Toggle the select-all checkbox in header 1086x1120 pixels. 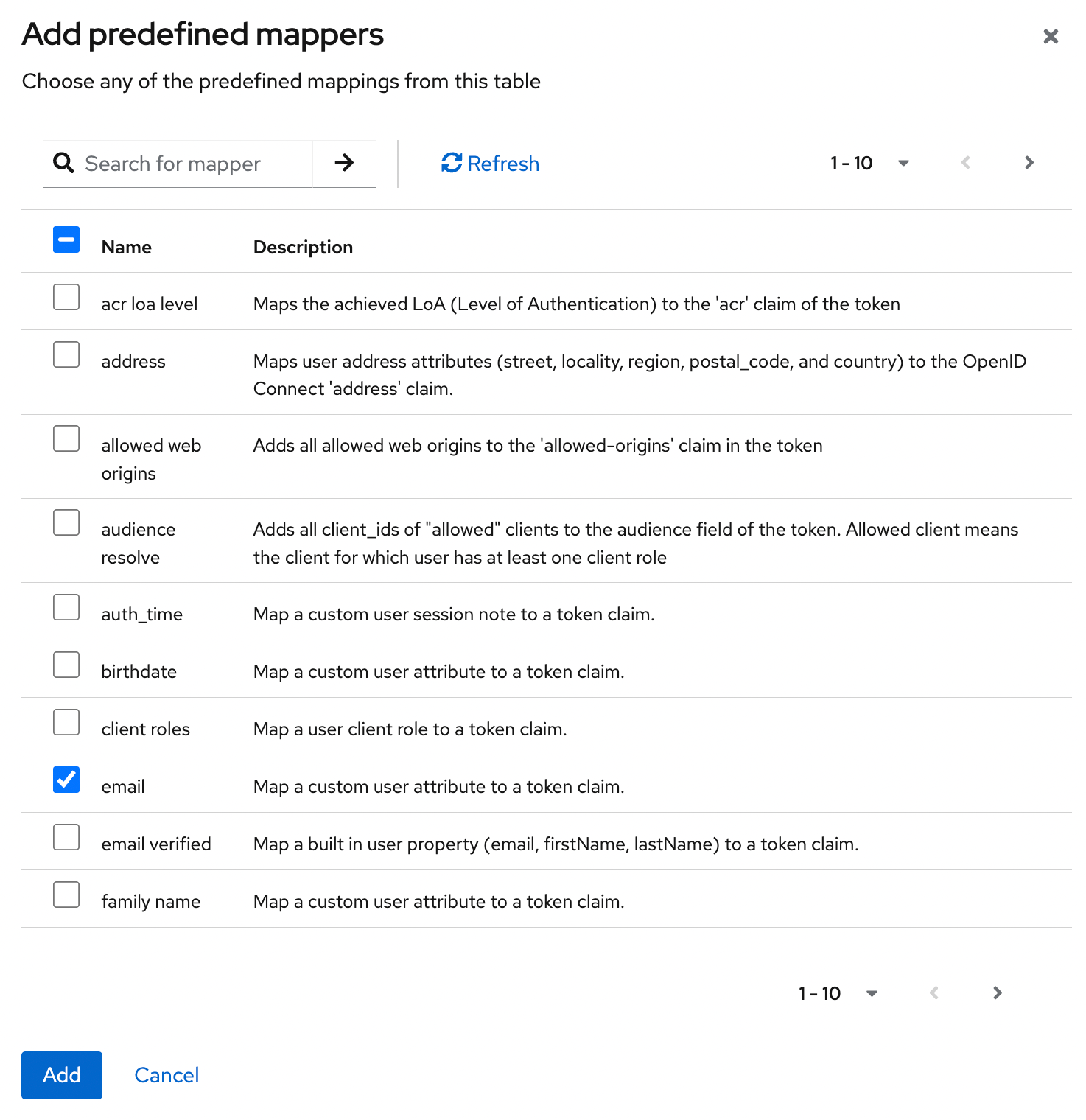coord(66,240)
